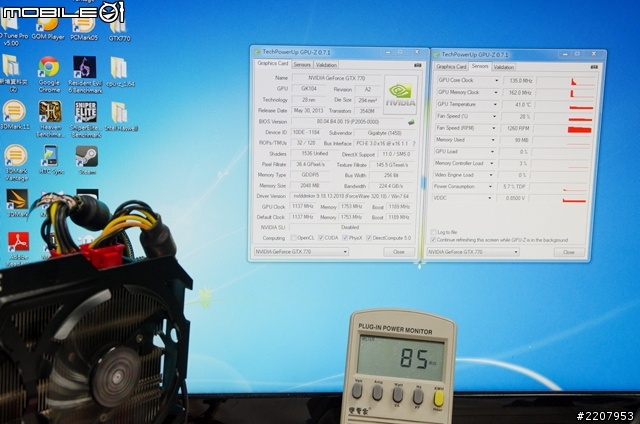Launch the GOM Player shortcut

tap(48, 27)
